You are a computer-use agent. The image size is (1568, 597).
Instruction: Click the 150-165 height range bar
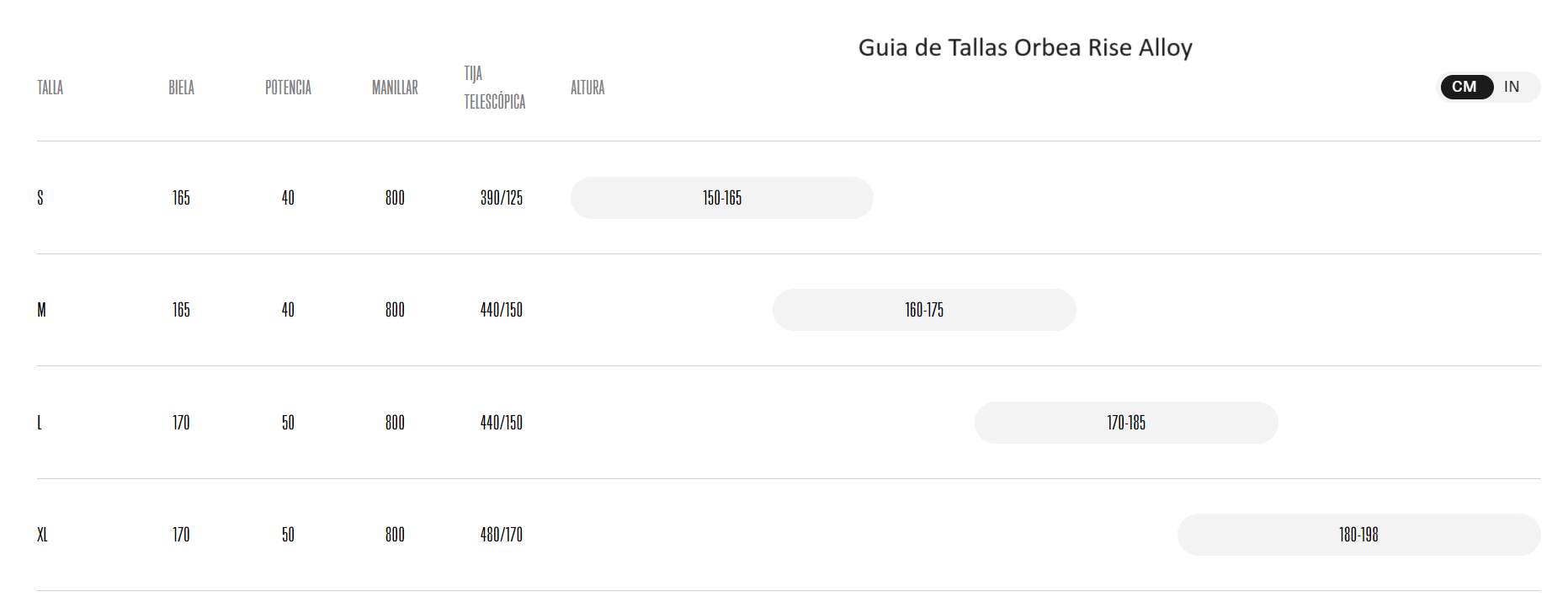pyautogui.click(x=721, y=198)
